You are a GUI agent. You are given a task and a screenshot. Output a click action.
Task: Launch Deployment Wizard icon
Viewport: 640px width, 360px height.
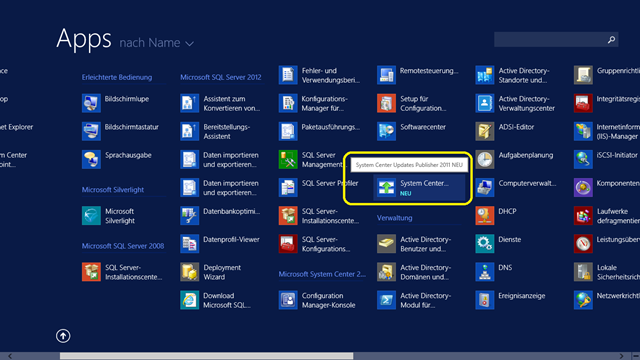click(x=189, y=272)
